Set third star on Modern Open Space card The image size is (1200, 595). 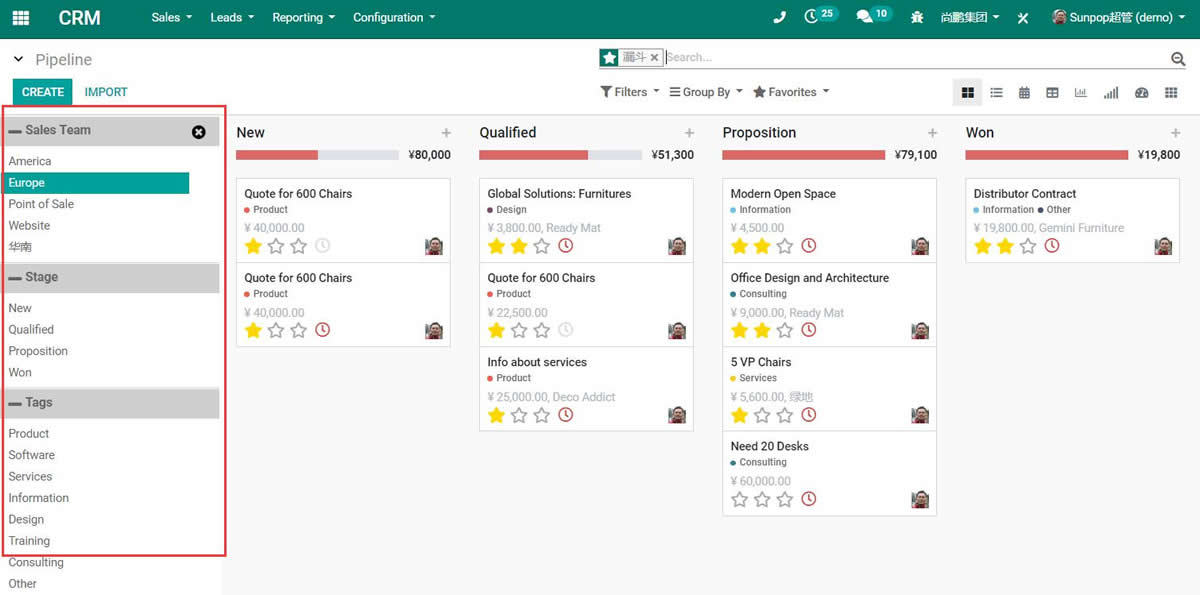pos(784,246)
